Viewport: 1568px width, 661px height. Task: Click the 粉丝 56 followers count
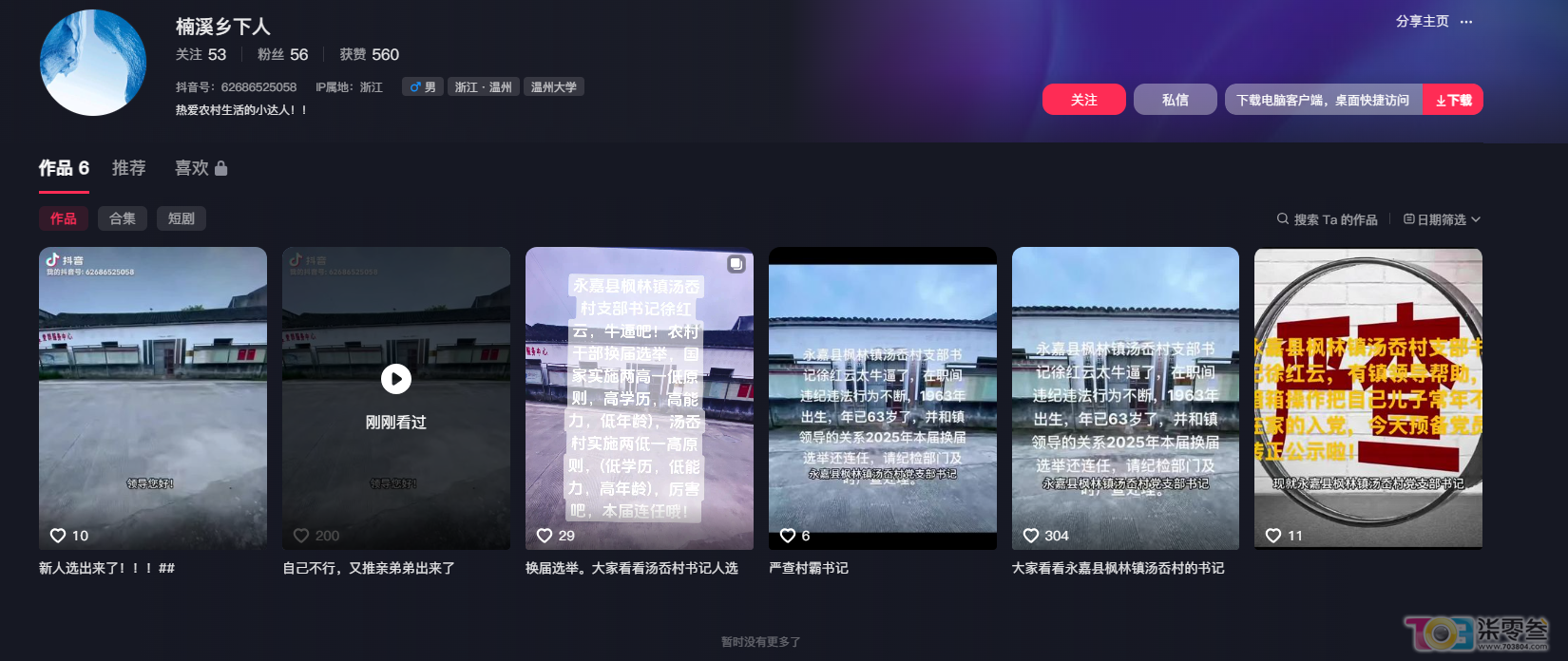click(x=283, y=55)
